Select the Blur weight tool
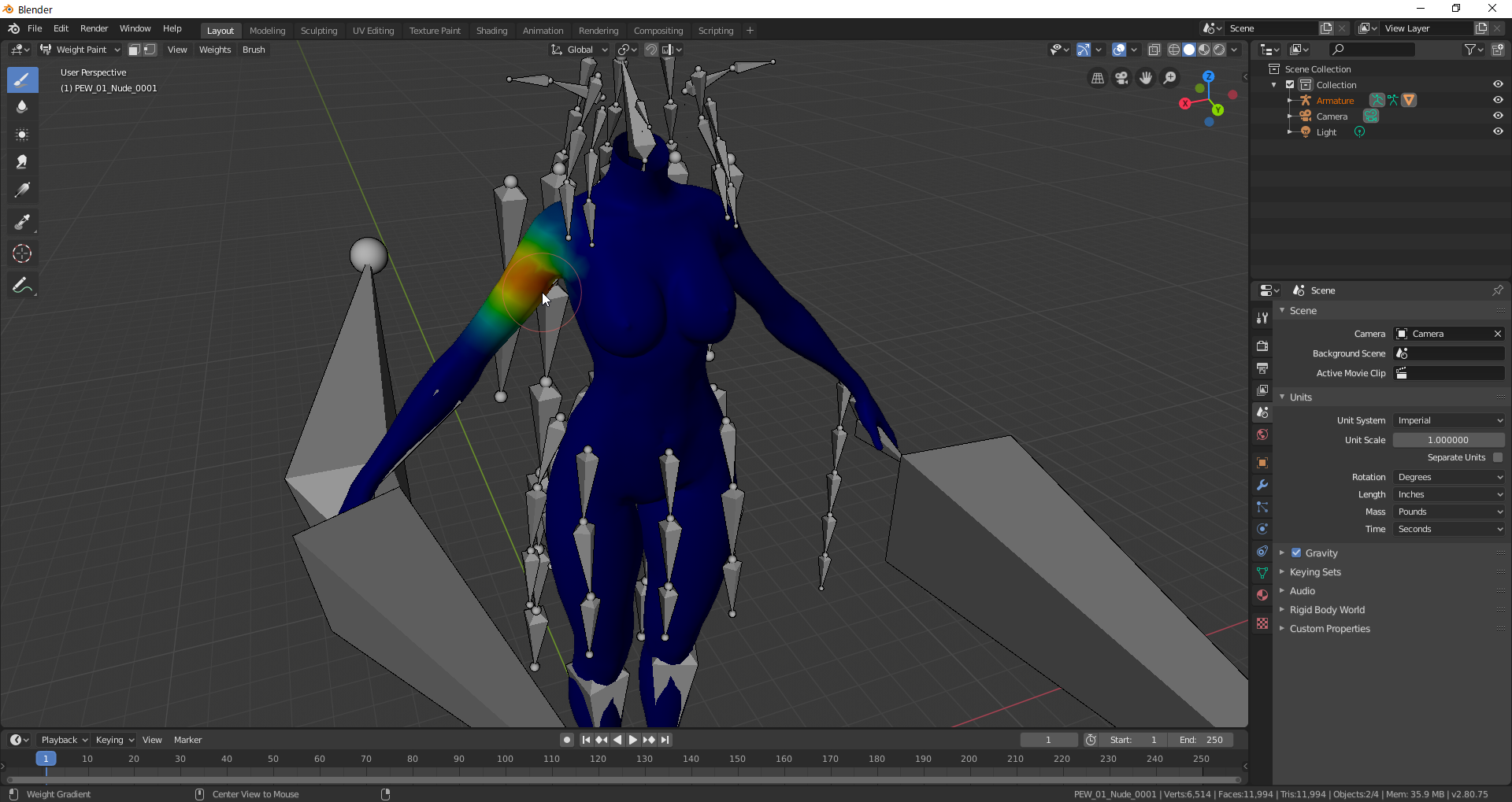1512x802 pixels. [22, 107]
